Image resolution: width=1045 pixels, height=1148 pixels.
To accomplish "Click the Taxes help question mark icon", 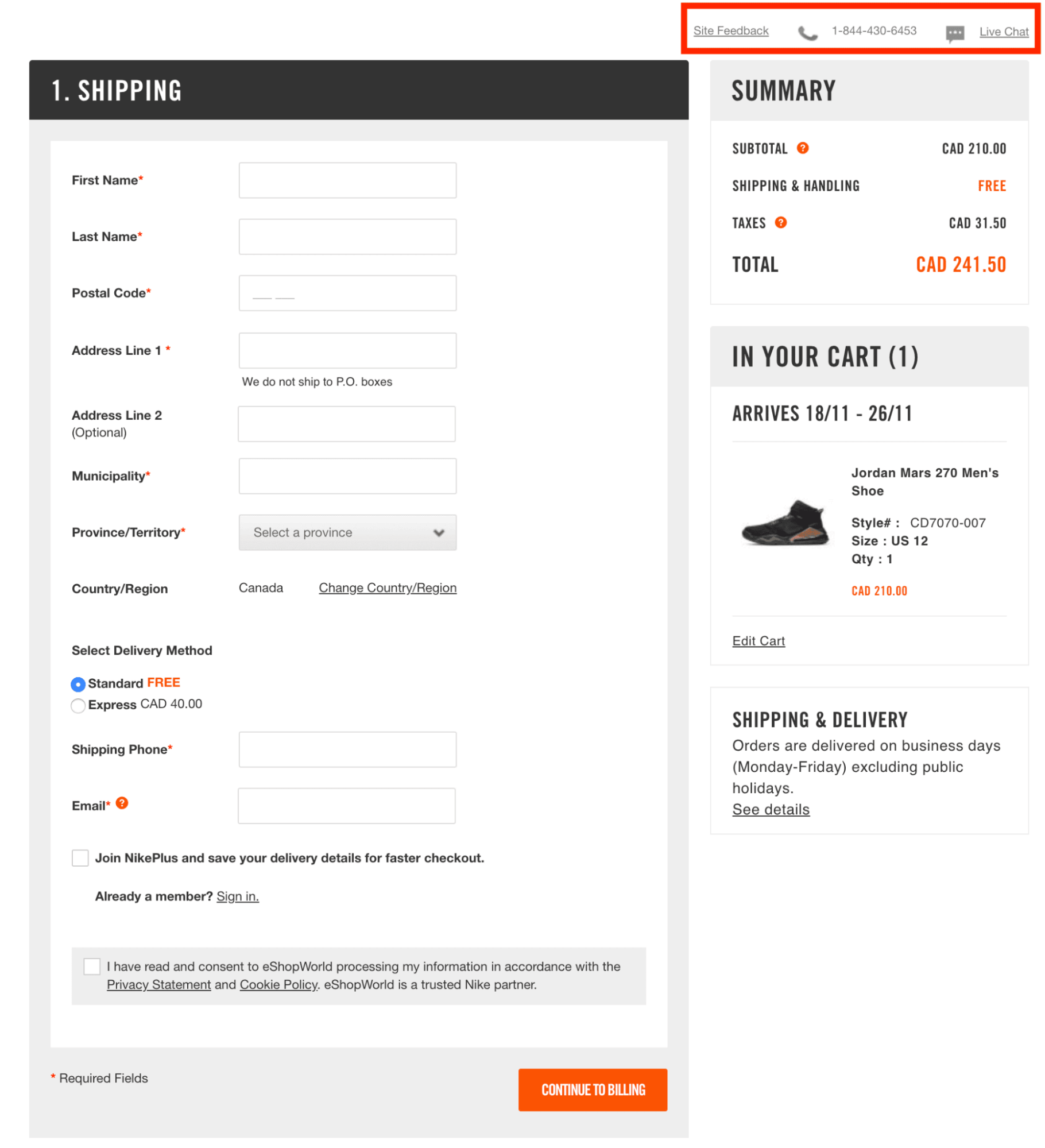I will [x=781, y=222].
